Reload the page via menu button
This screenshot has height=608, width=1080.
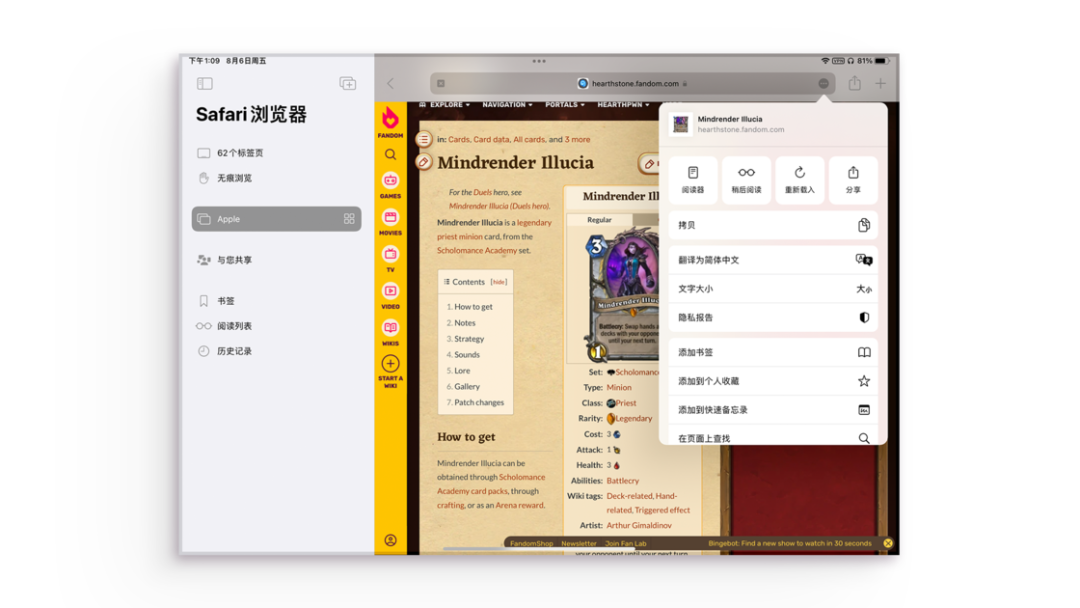click(x=800, y=180)
